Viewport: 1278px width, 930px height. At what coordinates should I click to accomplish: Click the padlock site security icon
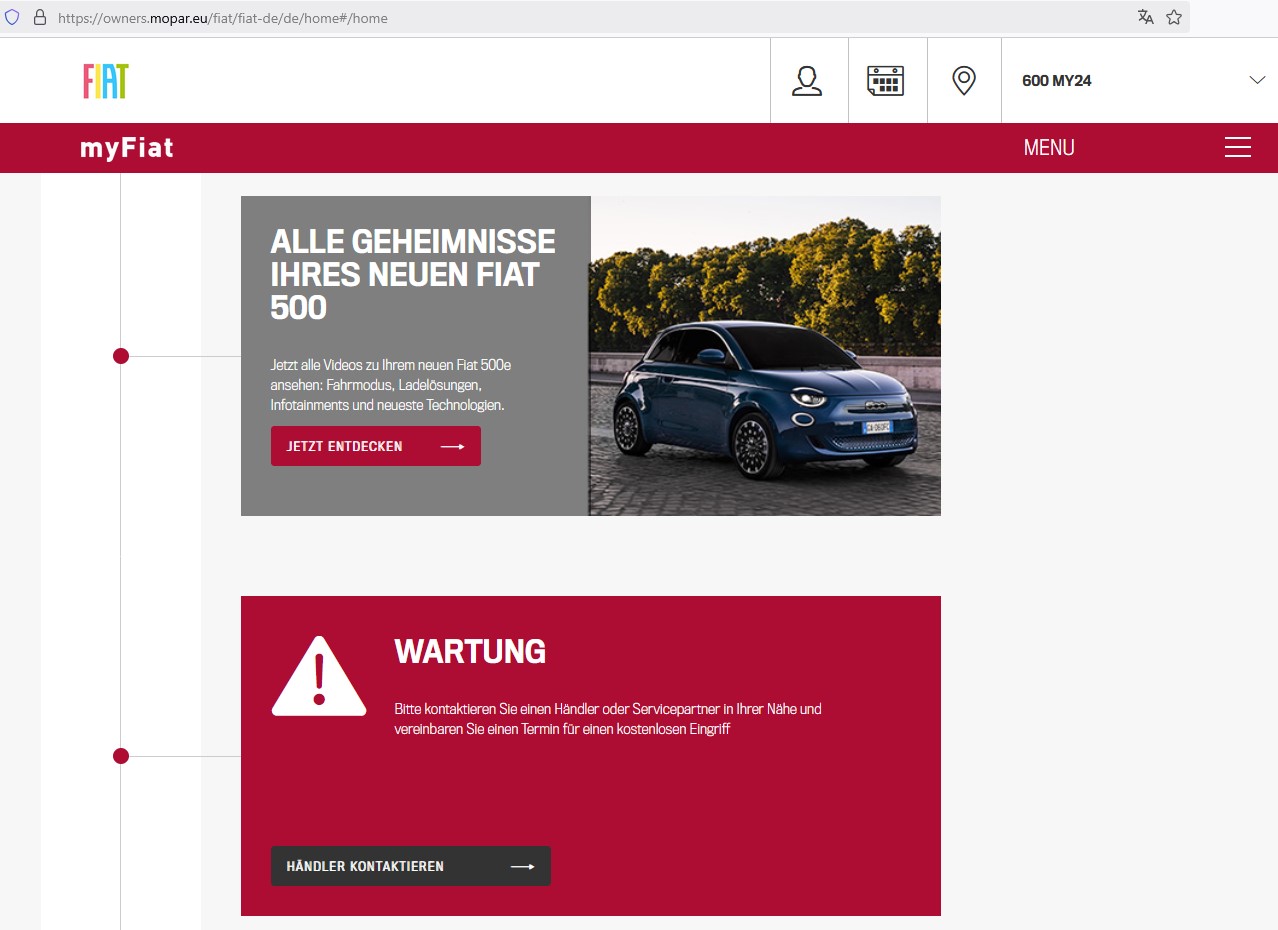click(x=40, y=18)
